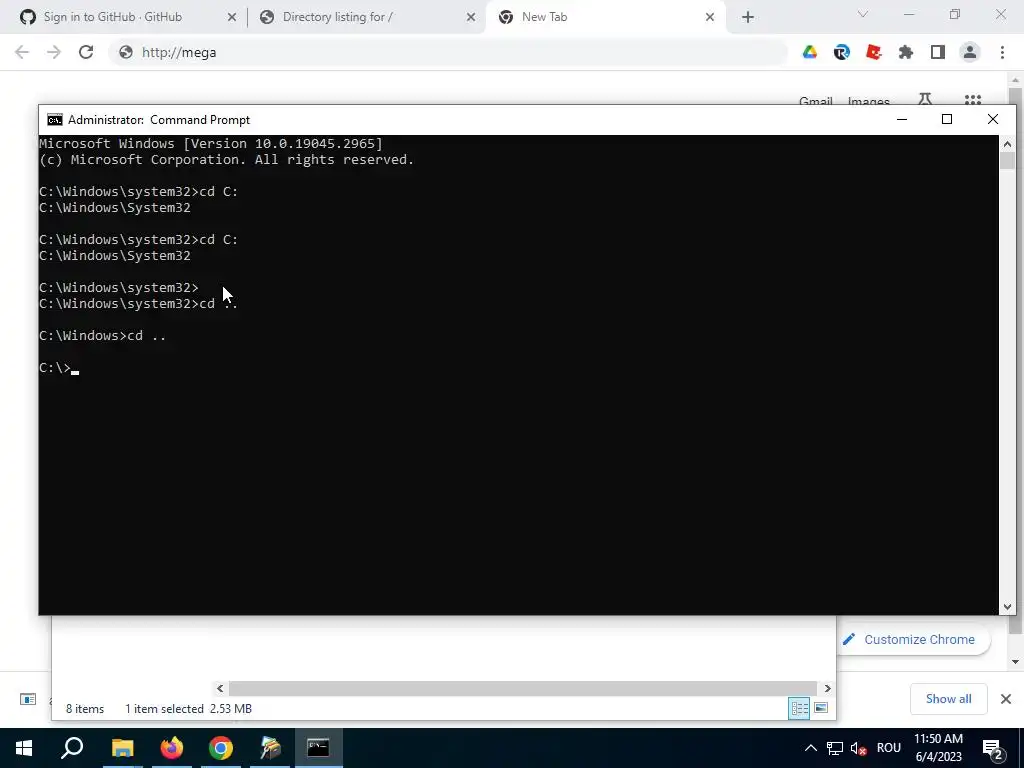Click Explorer horizontal scrollbar left arrow
The image size is (1024, 768).
220,688
